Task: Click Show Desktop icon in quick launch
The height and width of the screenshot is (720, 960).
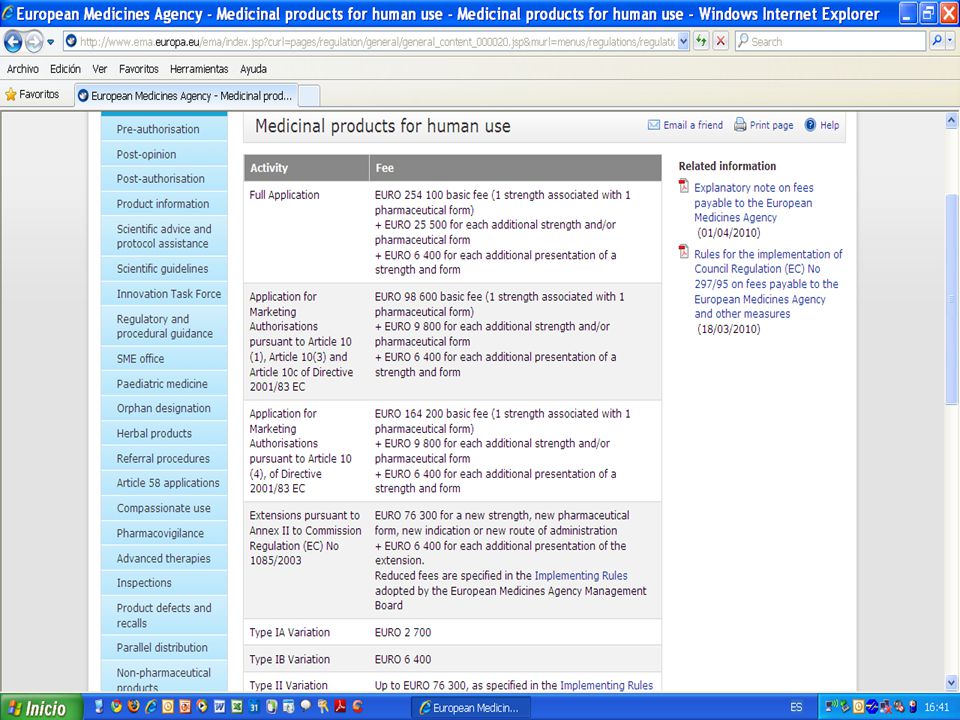Action: point(99,707)
